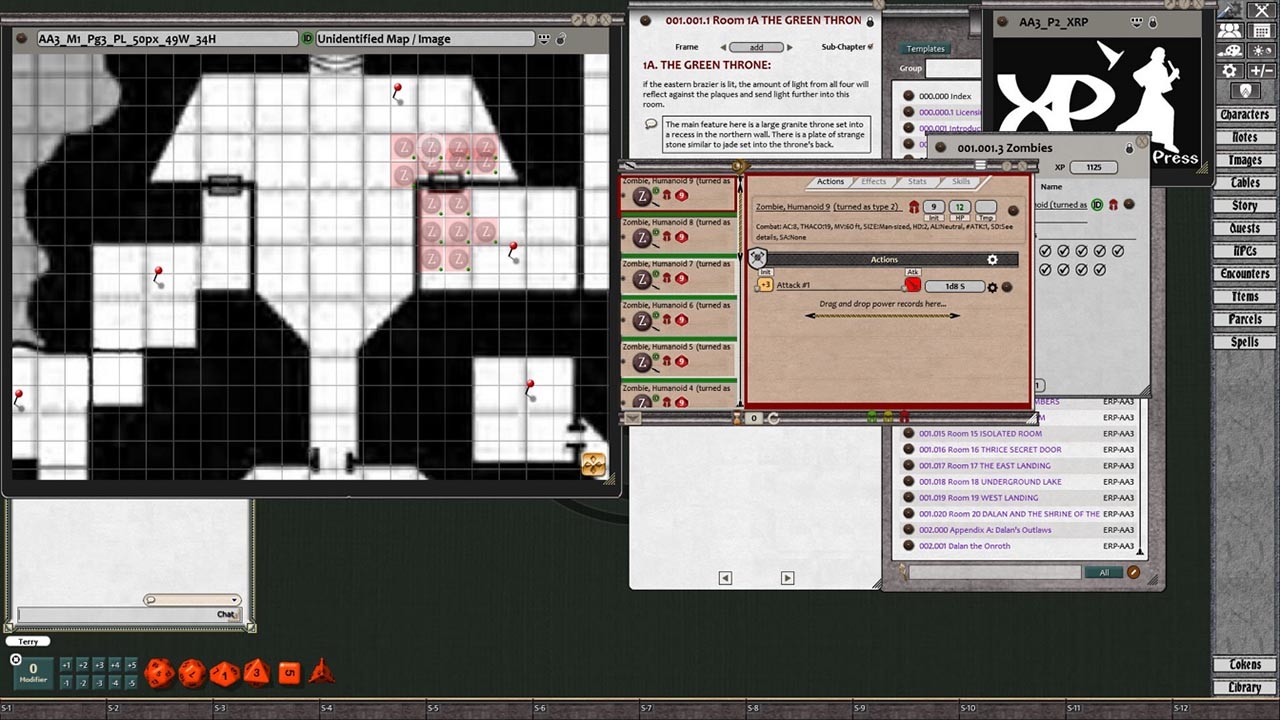The width and height of the screenshot is (1280, 720).
Task: Roll the orange d20 from the dice tray
Action: pos(158,673)
